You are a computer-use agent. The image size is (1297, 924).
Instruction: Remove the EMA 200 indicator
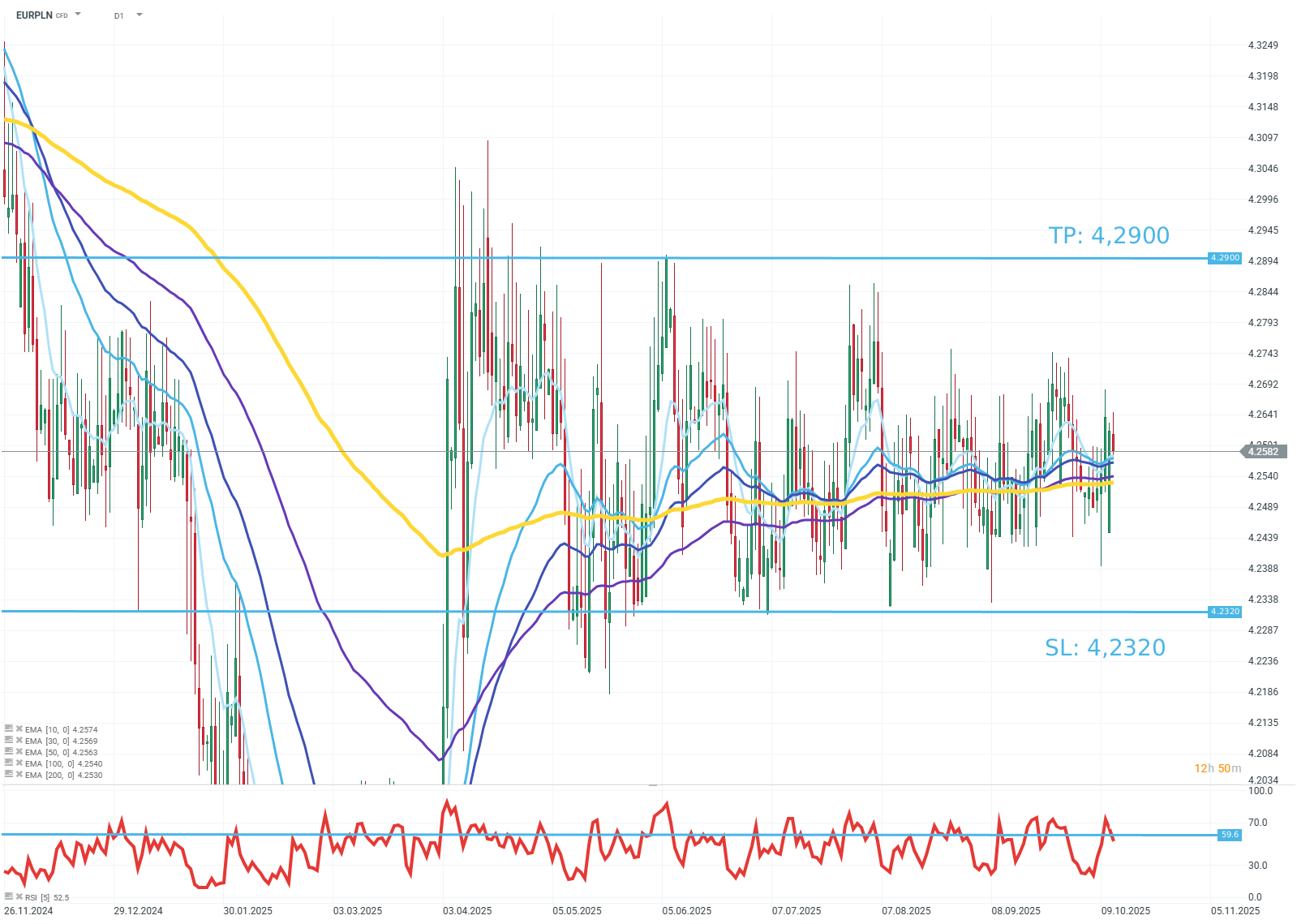click(x=19, y=775)
